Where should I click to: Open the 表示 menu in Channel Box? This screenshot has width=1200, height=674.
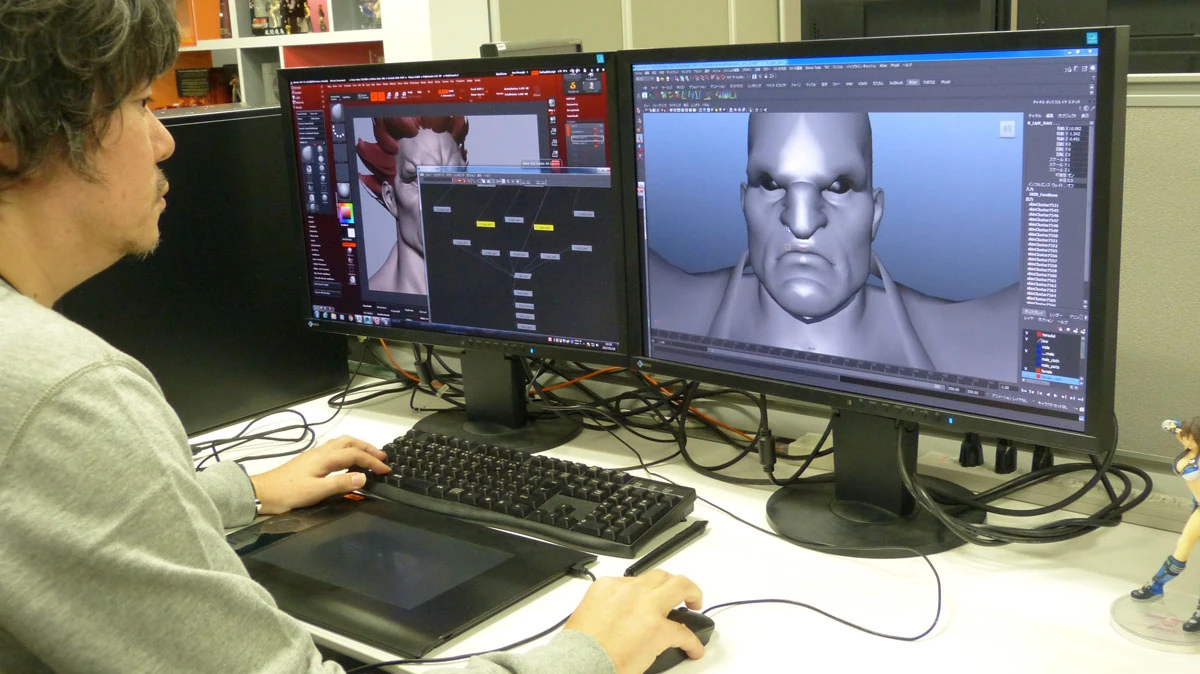(x=1085, y=116)
